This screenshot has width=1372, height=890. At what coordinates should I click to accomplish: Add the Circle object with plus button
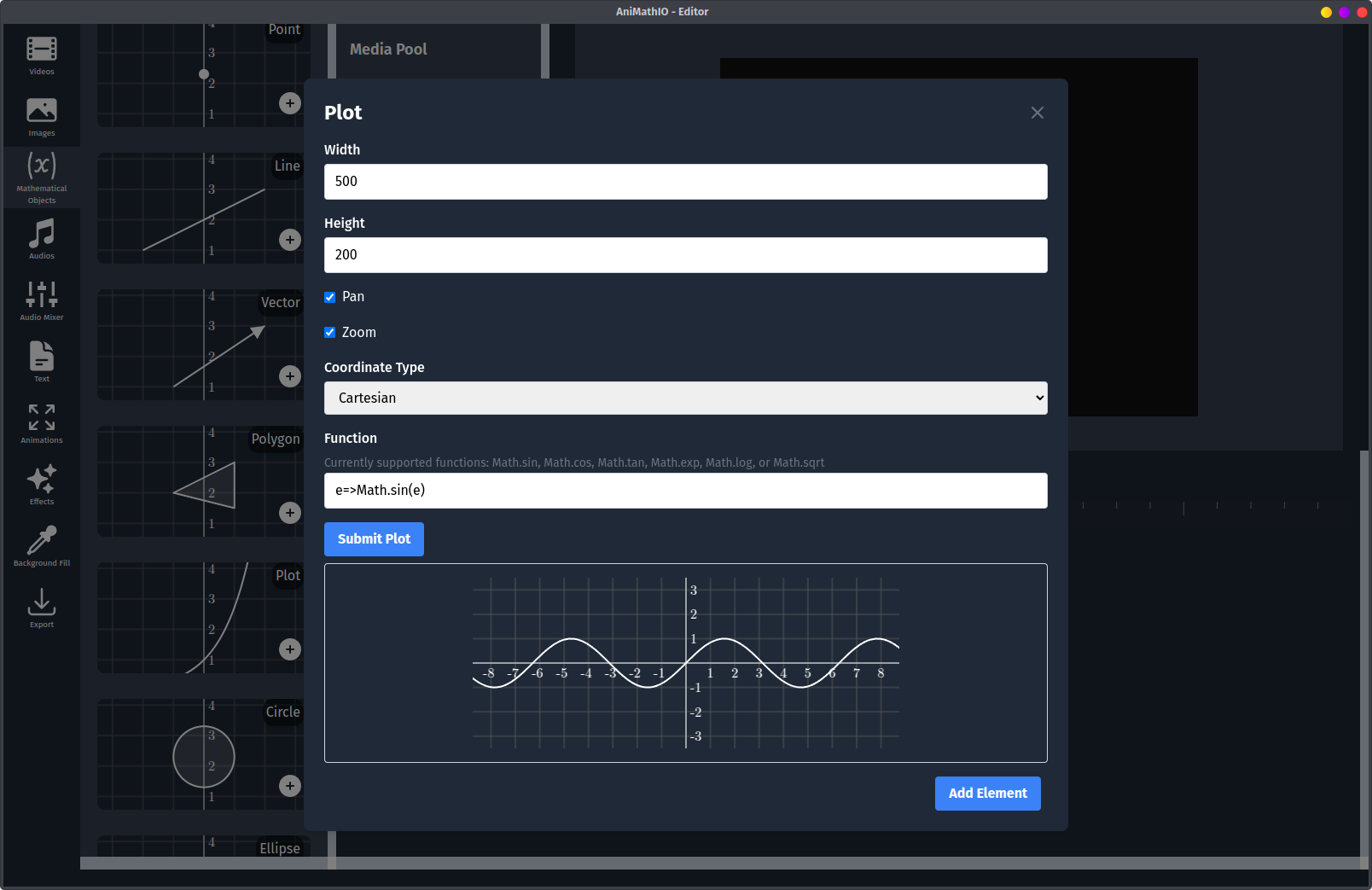click(290, 786)
